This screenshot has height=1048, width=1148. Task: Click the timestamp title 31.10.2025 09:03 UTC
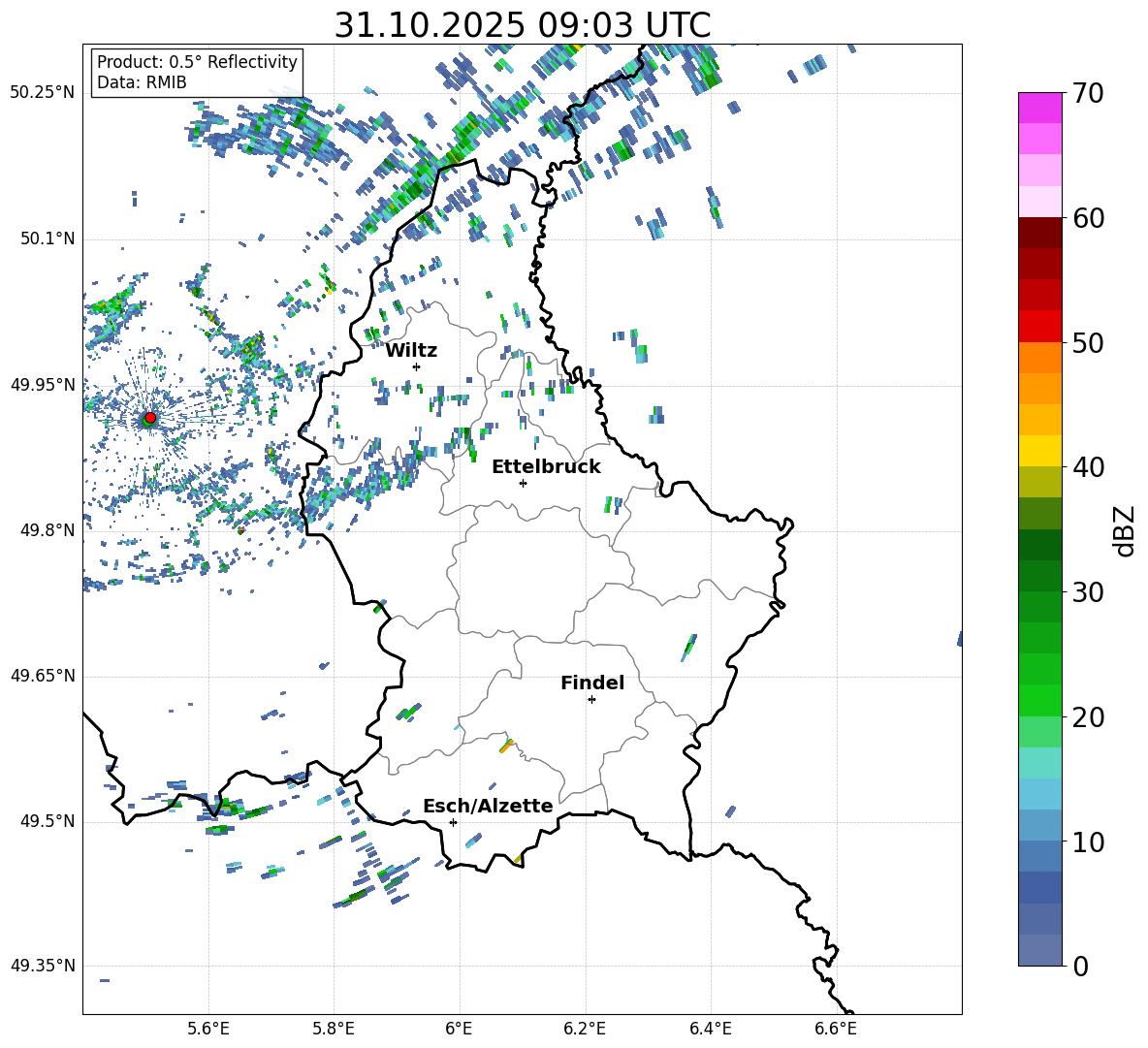pyautogui.click(x=523, y=25)
